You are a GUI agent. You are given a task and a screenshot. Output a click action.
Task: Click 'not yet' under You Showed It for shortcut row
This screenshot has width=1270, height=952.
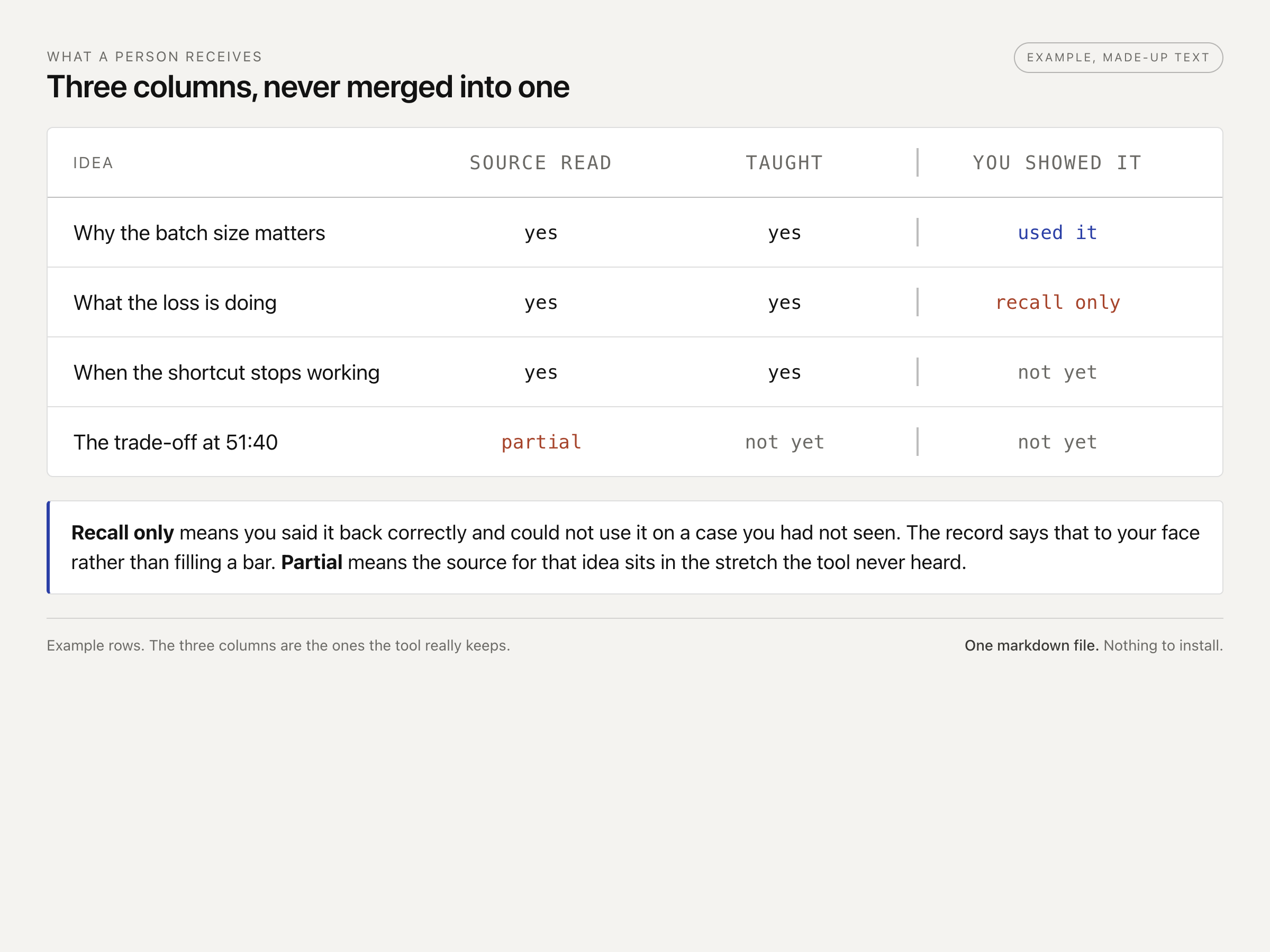click(x=1058, y=372)
